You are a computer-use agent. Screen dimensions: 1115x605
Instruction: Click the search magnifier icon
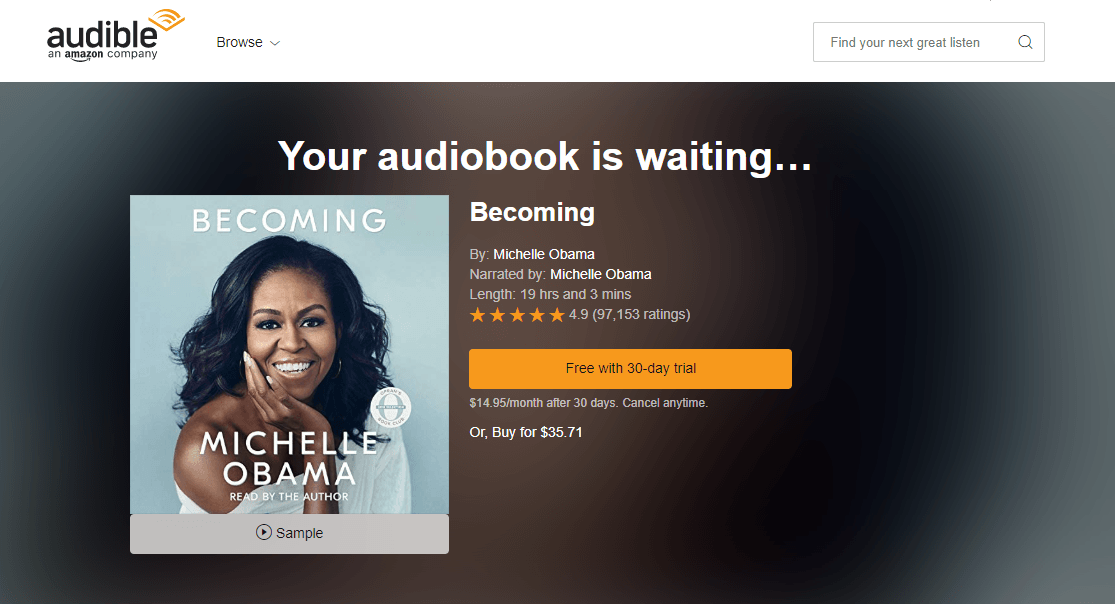pos(1025,42)
